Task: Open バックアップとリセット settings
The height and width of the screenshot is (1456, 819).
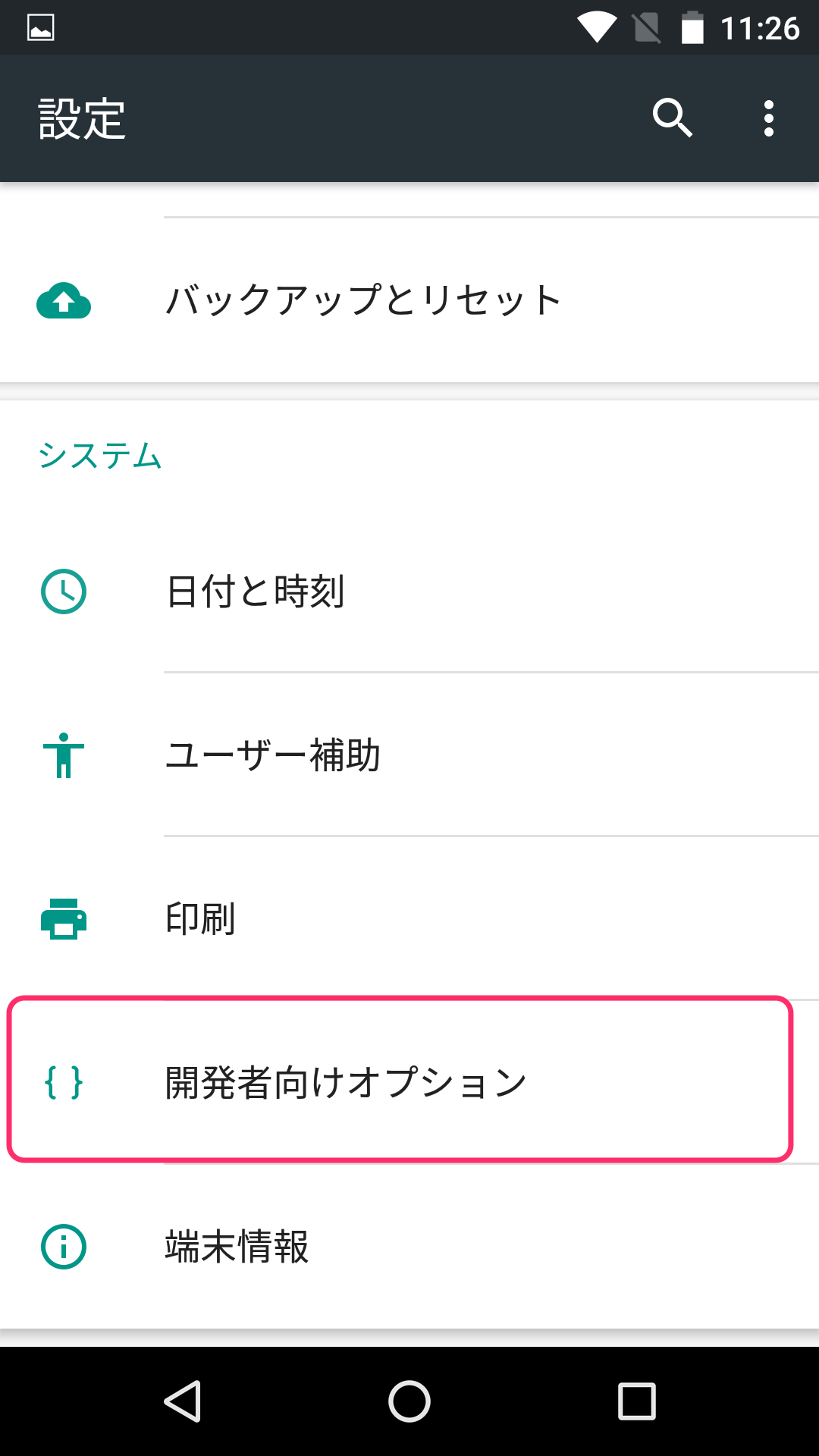Action: coord(364,300)
